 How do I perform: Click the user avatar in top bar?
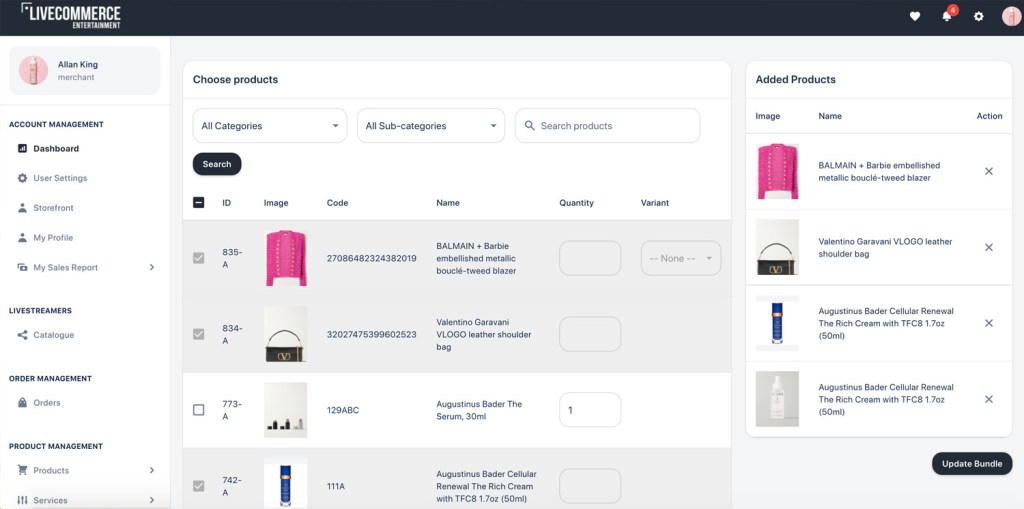point(1010,16)
